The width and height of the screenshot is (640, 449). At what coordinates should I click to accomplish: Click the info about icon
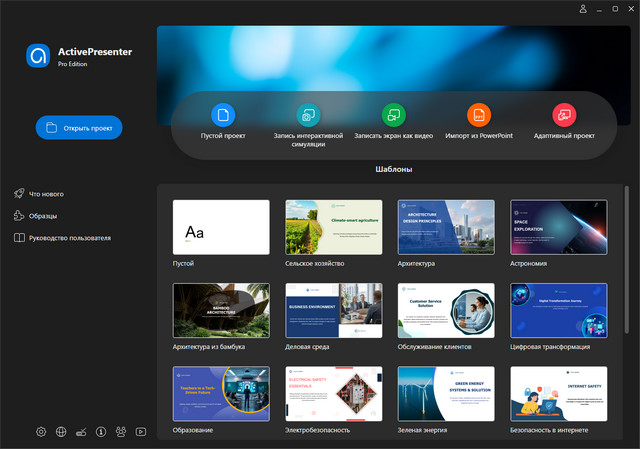tap(101, 432)
